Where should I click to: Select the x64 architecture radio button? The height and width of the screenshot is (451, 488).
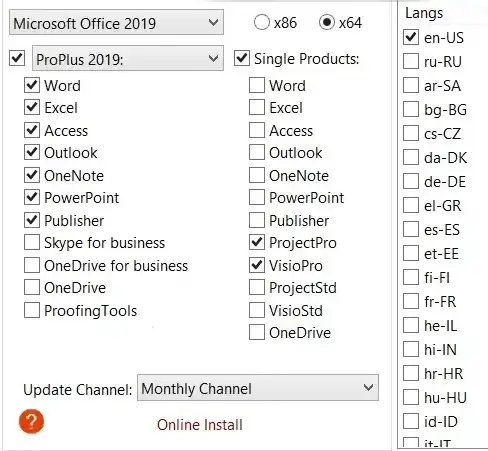(x=327, y=22)
